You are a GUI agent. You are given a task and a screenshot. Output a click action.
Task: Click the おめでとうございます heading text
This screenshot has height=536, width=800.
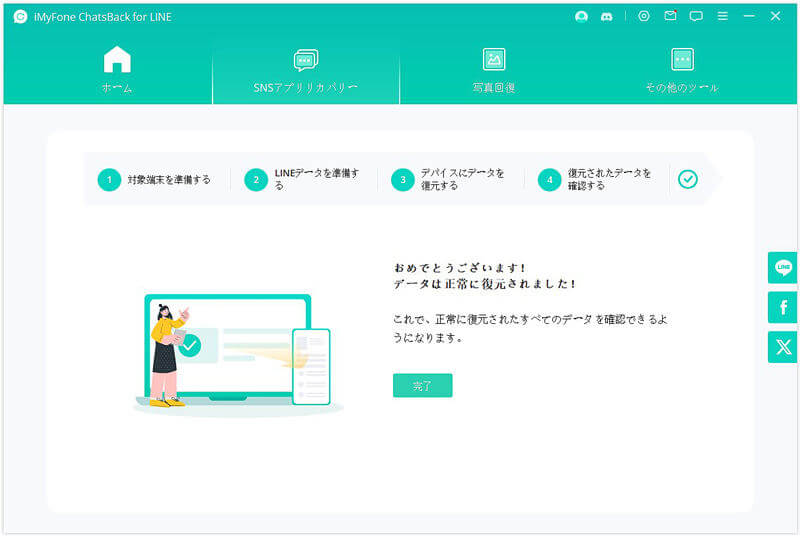[x=459, y=268]
